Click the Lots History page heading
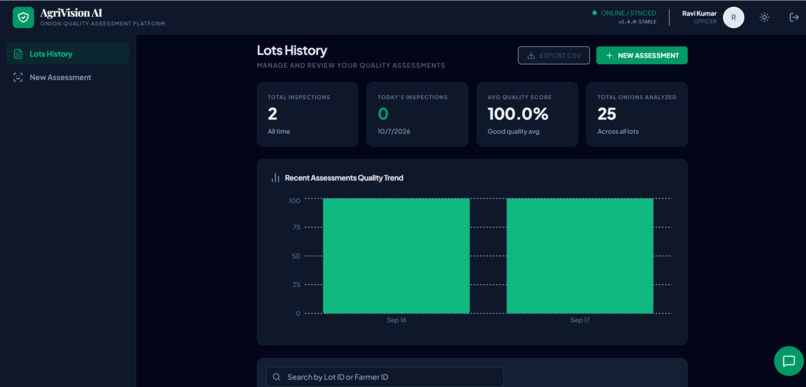The image size is (806, 387). tap(292, 50)
